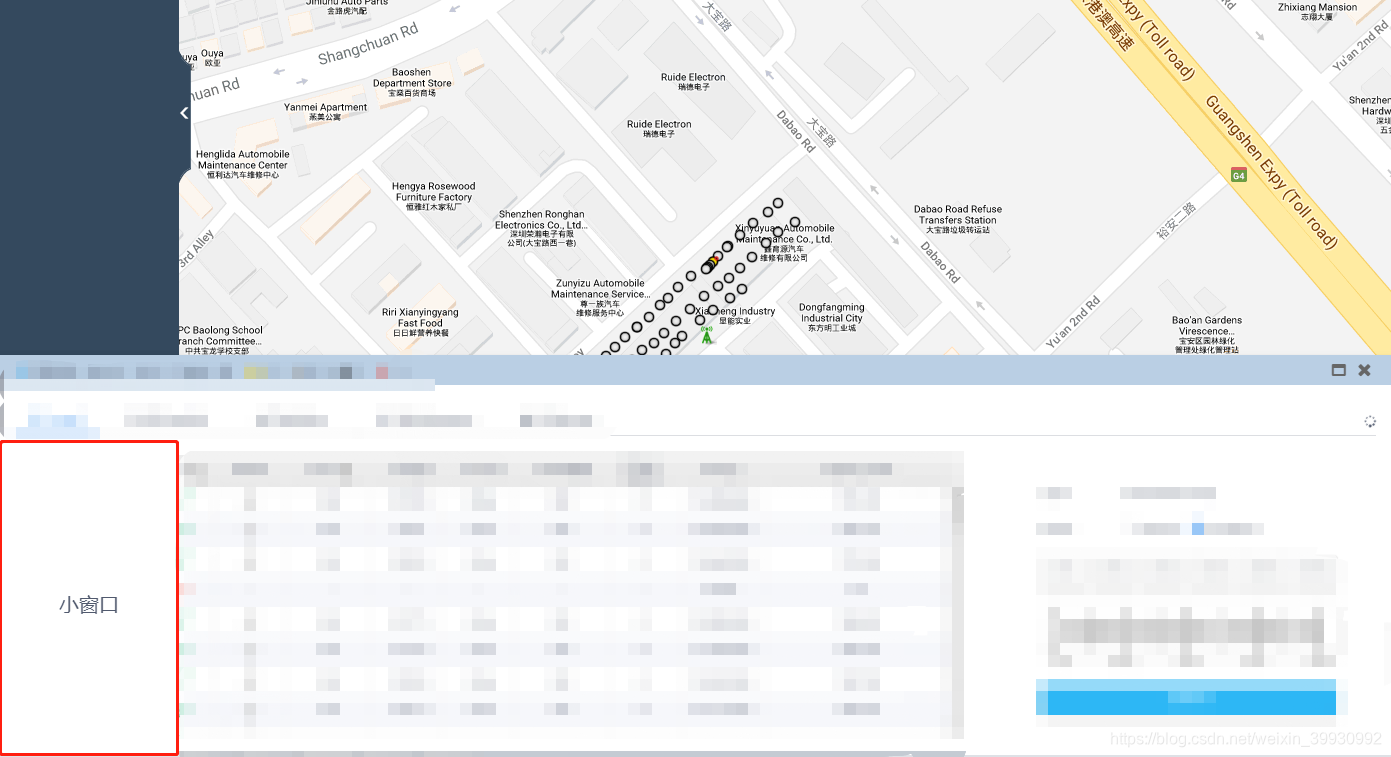This screenshot has width=1391, height=757.
Task: Select Dabao Road Refuse Transfers Station
Action: click(x=957, y=220)
